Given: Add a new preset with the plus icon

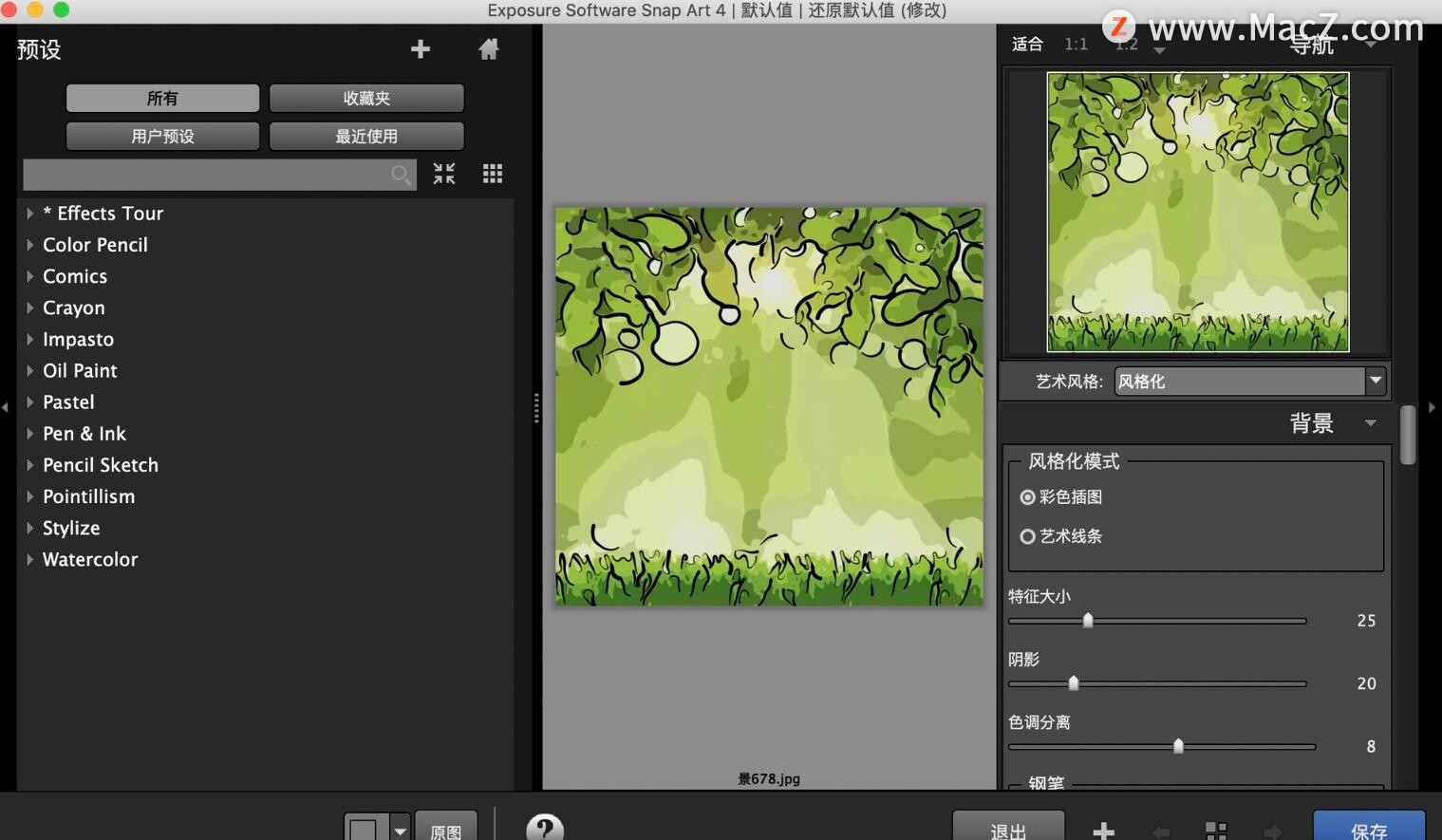Looking at the screenshot, I should (x=421, y=49).
